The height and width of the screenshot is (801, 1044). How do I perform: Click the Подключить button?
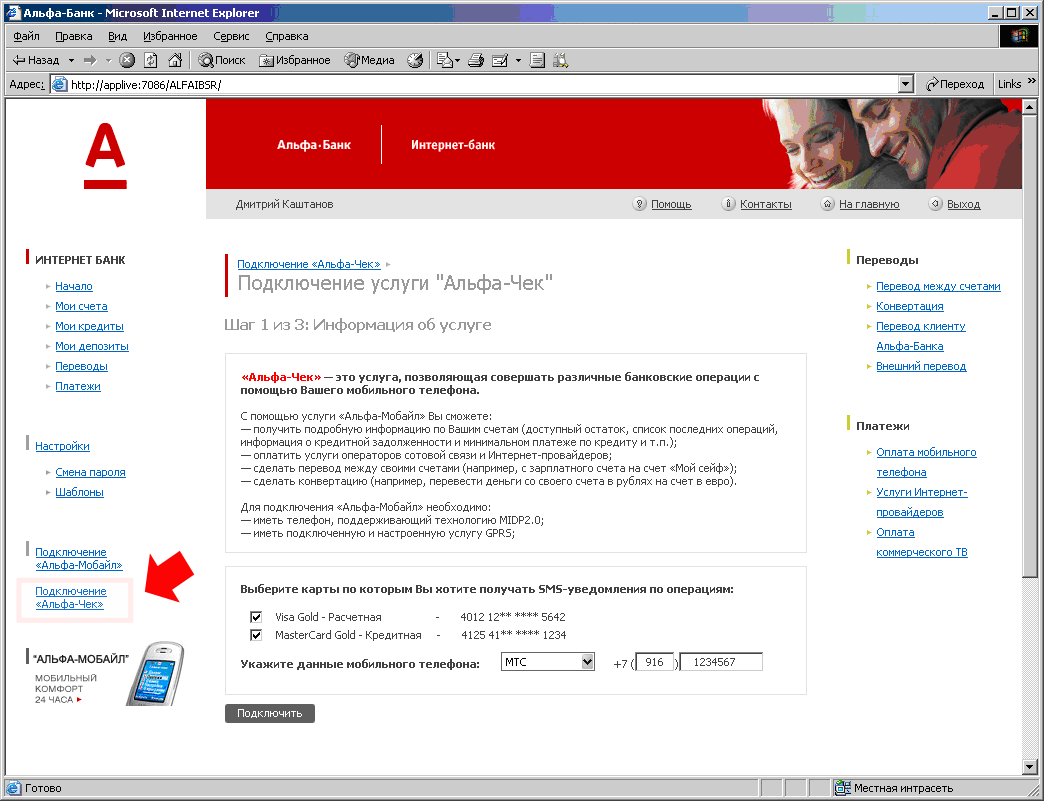coord(270,713)
